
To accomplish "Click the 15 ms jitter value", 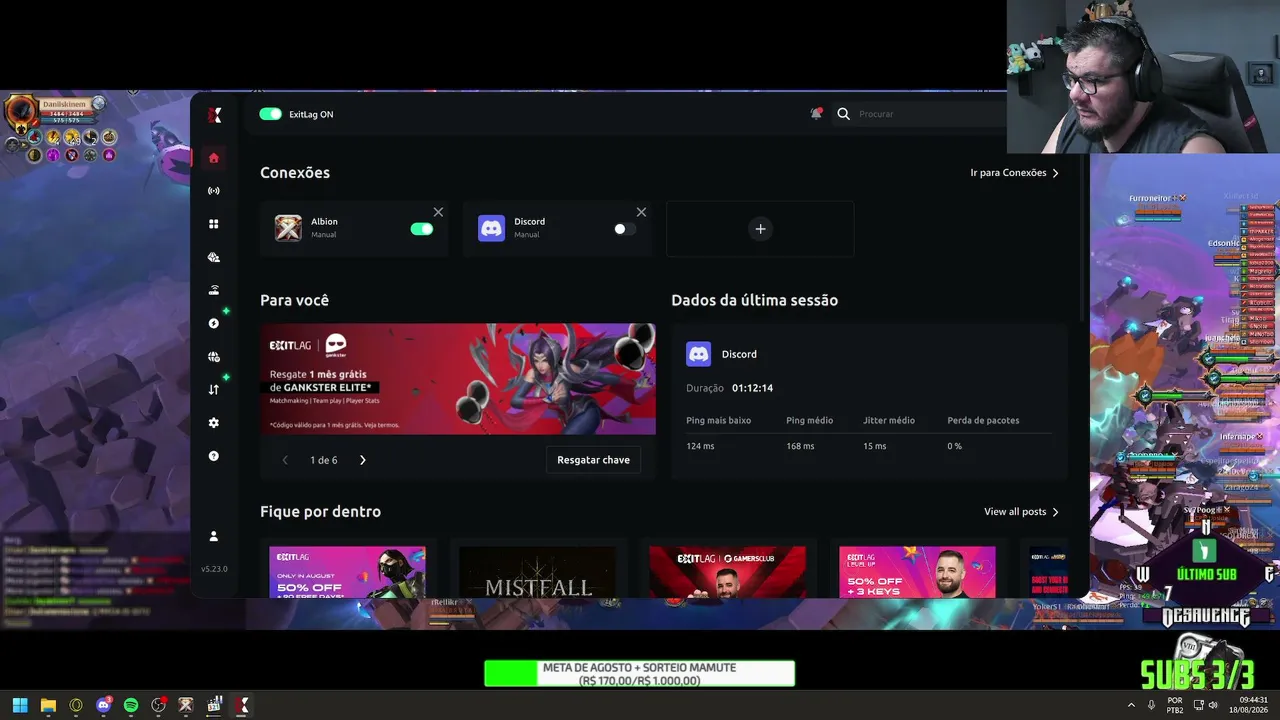I will coord(874,446).
